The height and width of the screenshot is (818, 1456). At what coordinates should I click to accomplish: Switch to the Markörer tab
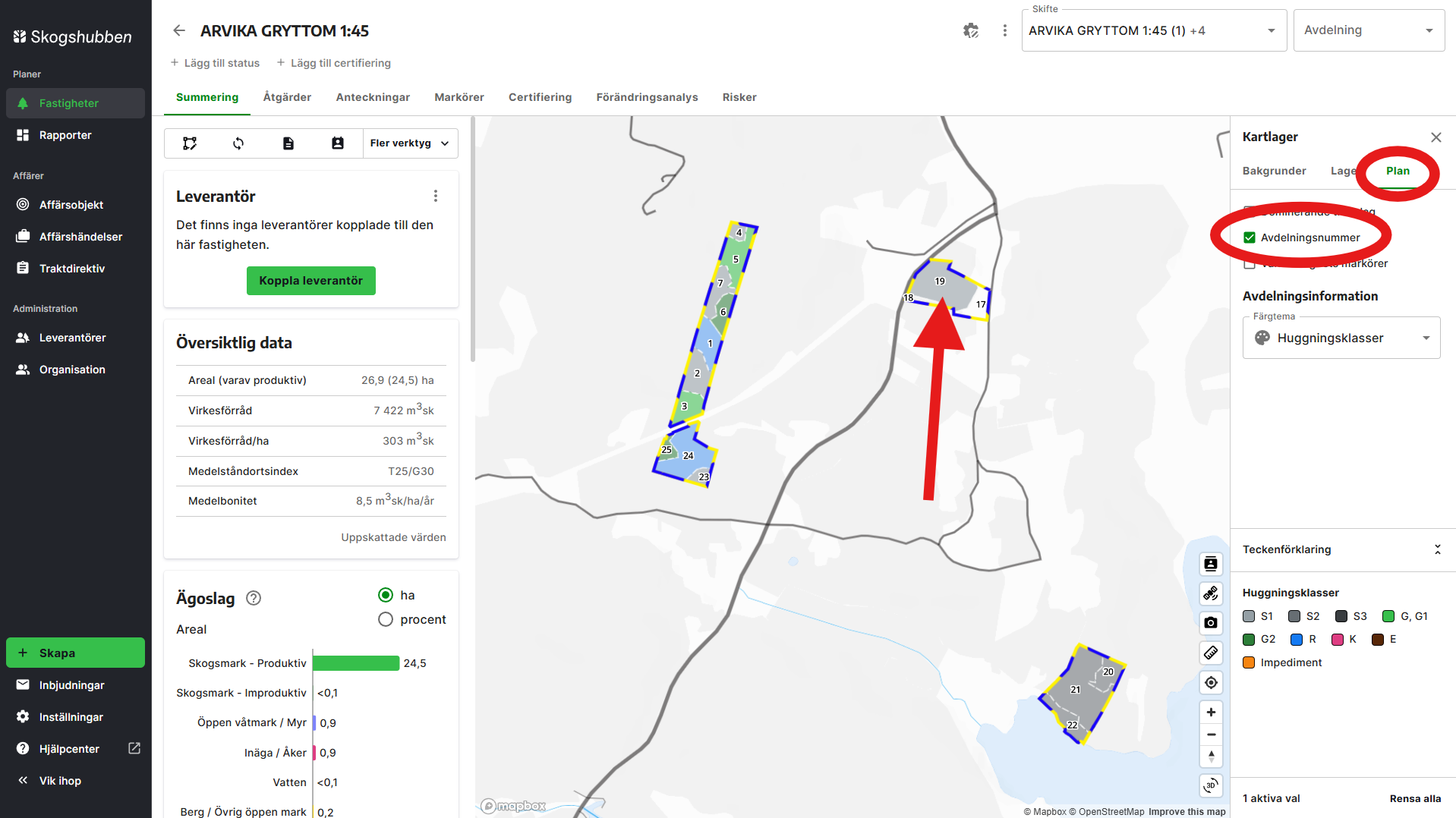pyautogui.click(x=459, y=97)
